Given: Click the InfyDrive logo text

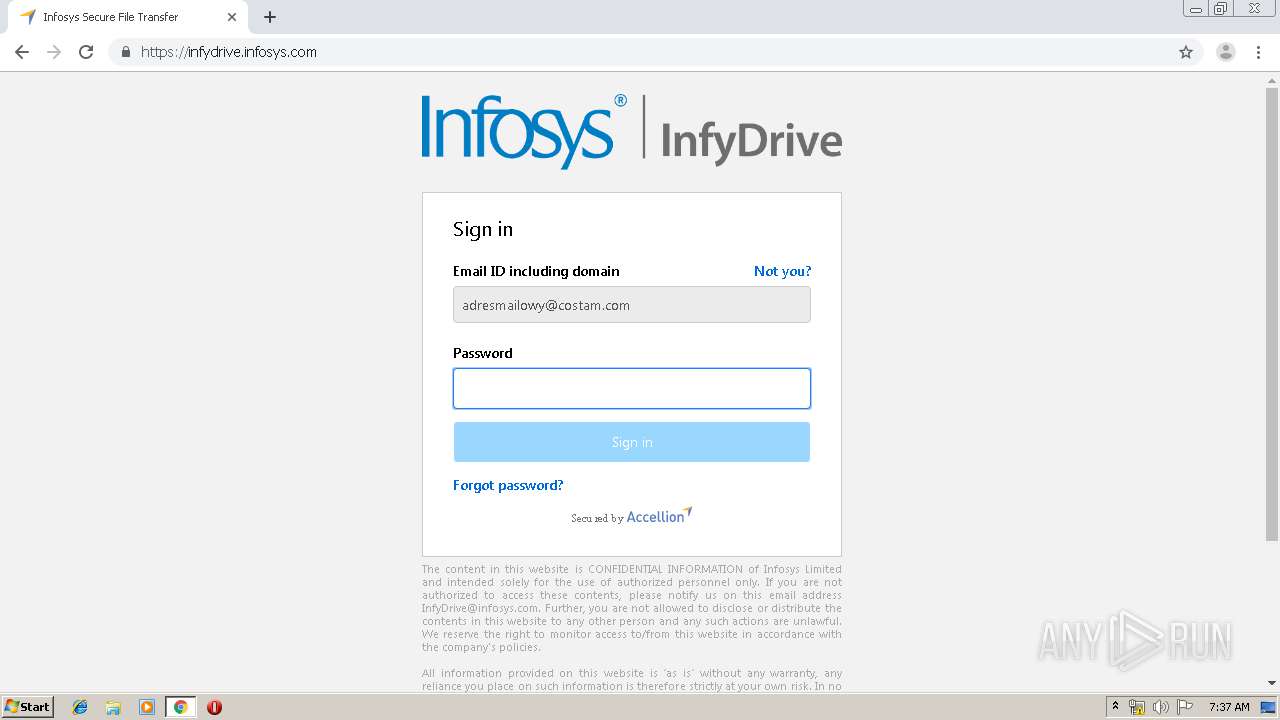Looking at the screenshot, I should pos(751,140).
